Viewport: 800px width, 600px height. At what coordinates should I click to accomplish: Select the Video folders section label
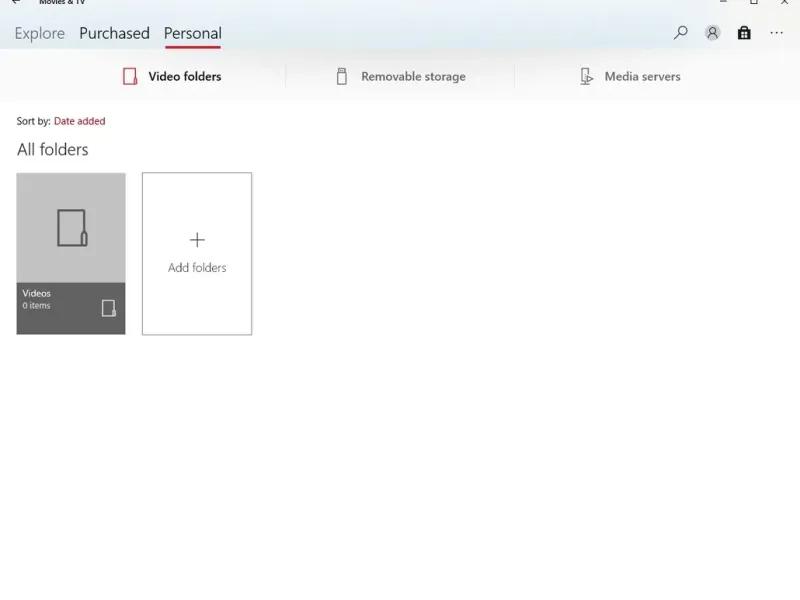(x=185, y=77)
